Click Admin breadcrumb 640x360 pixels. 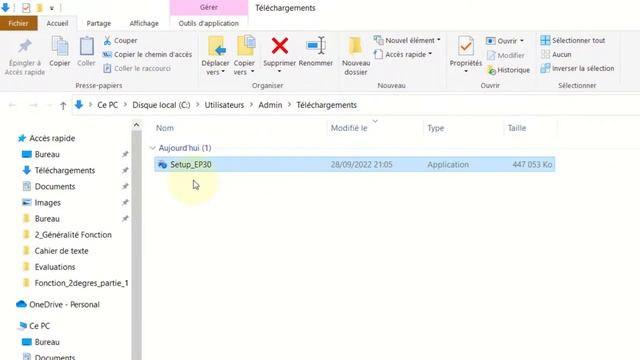point(270,105)
